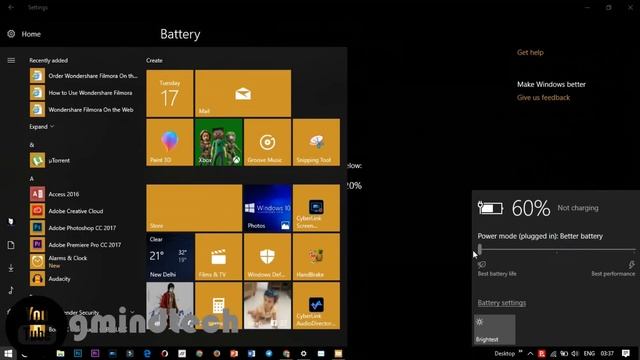This screenshot has height=360, width=640.
Task: Launch the CyberLink AudioDirector tile
Action: (x=316, y=306)
